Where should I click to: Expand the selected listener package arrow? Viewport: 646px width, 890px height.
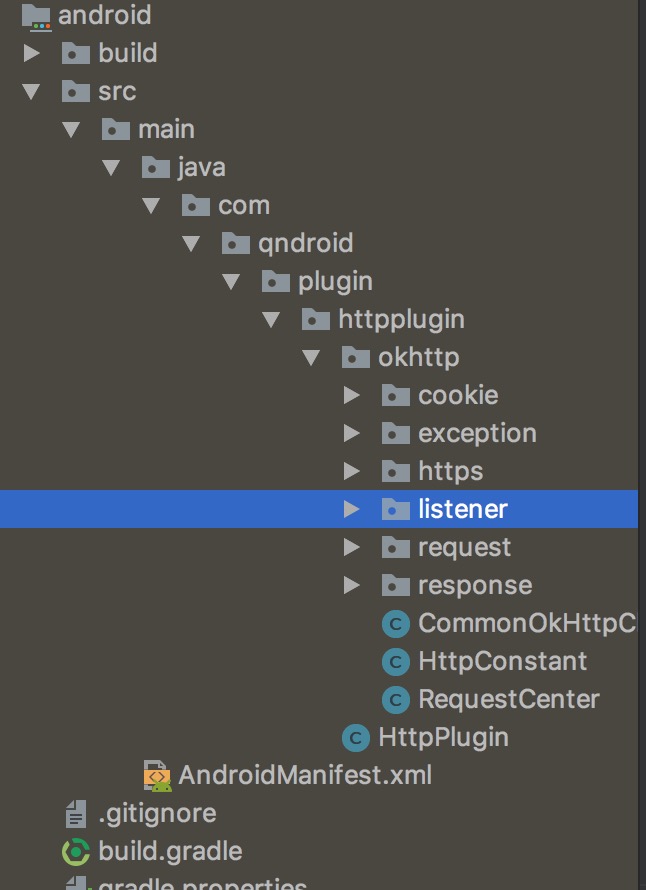(351, 509)
